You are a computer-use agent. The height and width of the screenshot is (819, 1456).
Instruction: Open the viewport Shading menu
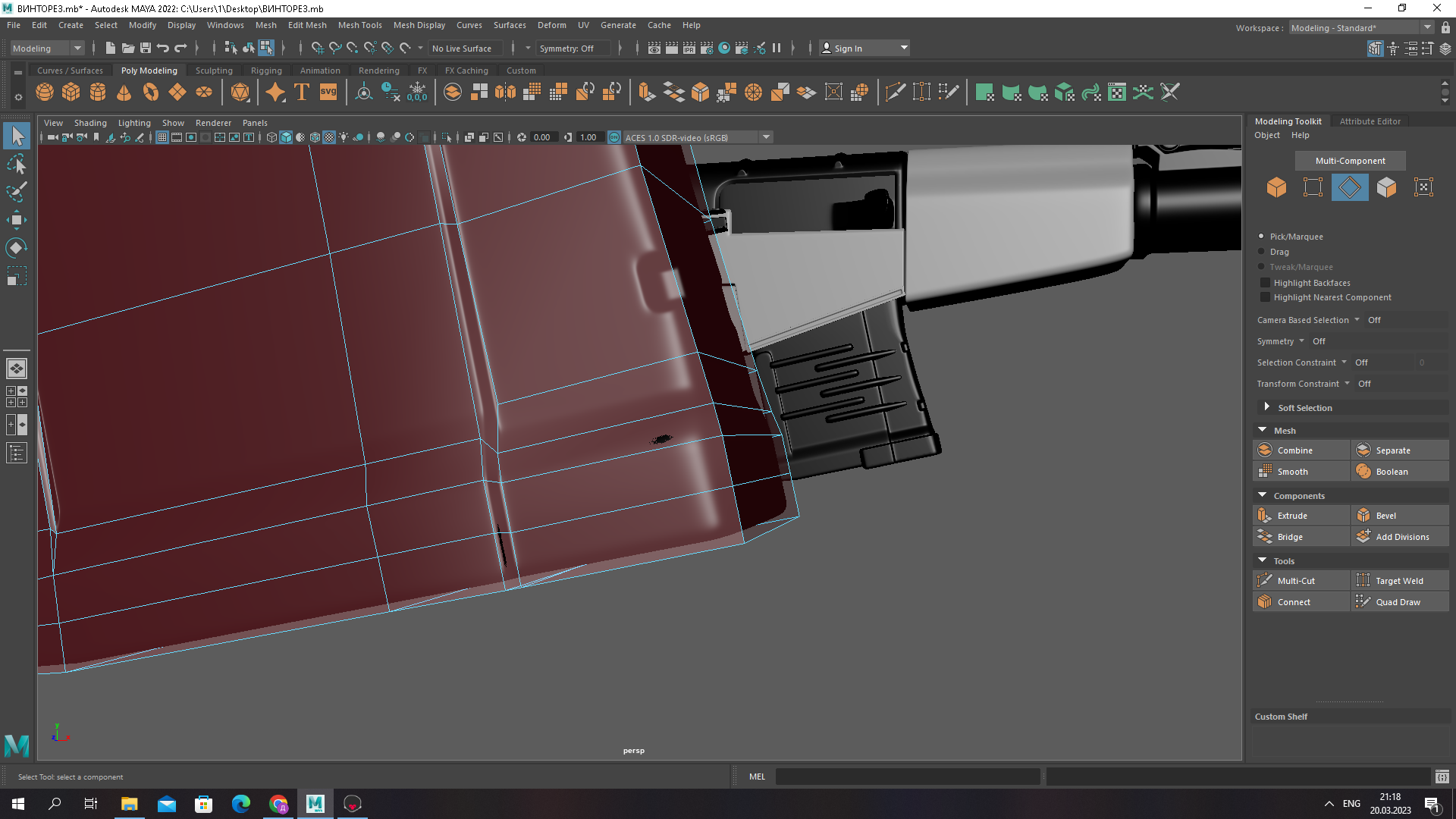pos(90,123)
